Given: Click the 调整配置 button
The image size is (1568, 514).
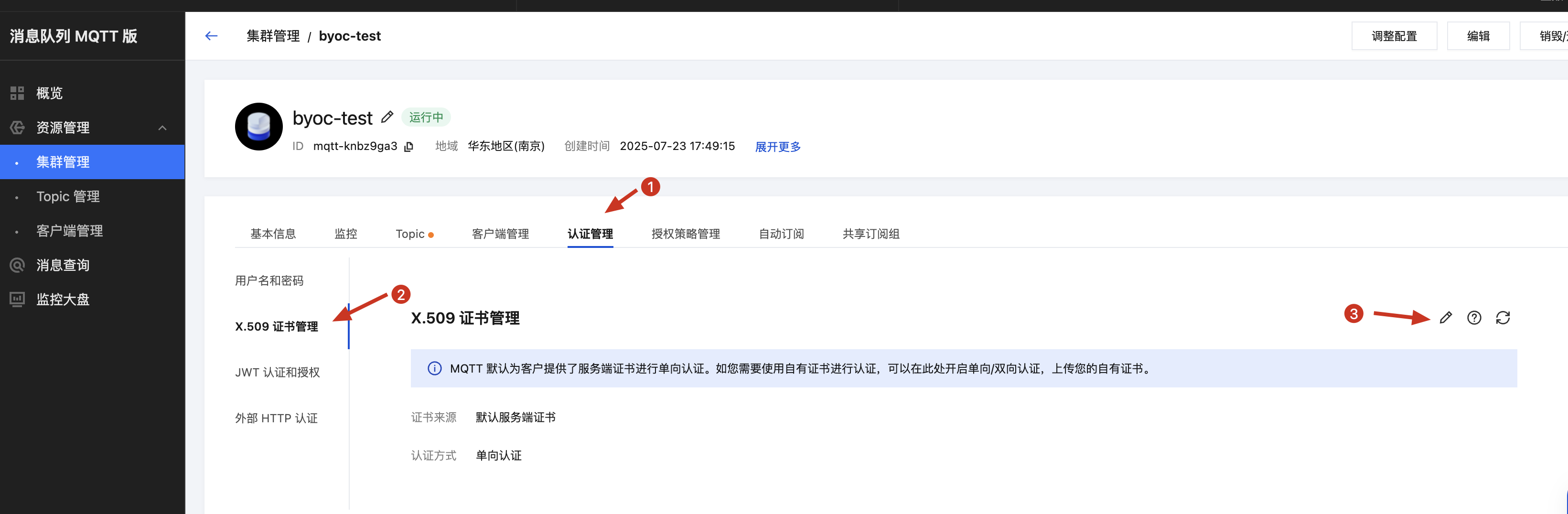Looking at the screenshot, I should click(x=1393, y=36).
